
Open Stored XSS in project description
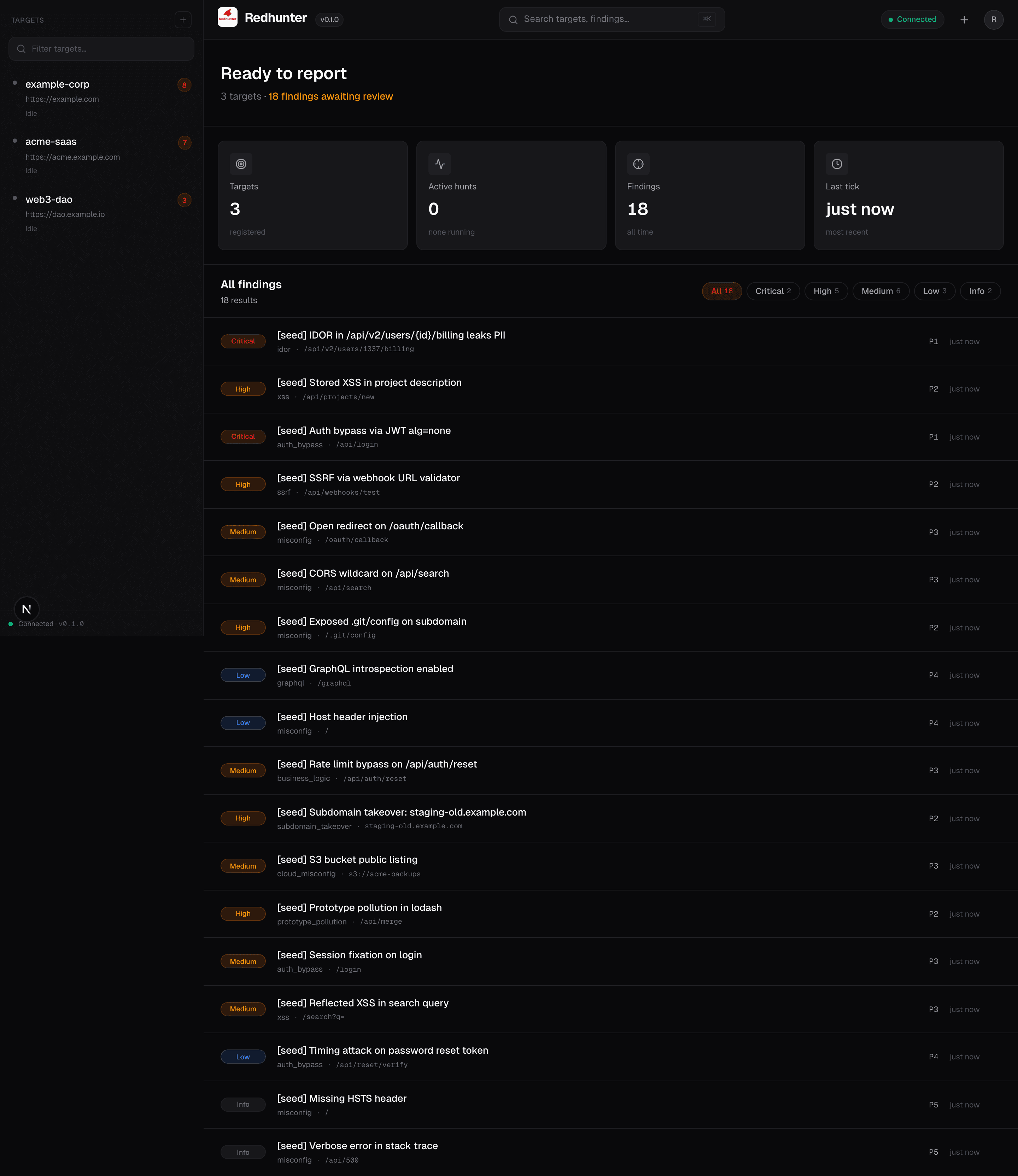coord(610,389)
